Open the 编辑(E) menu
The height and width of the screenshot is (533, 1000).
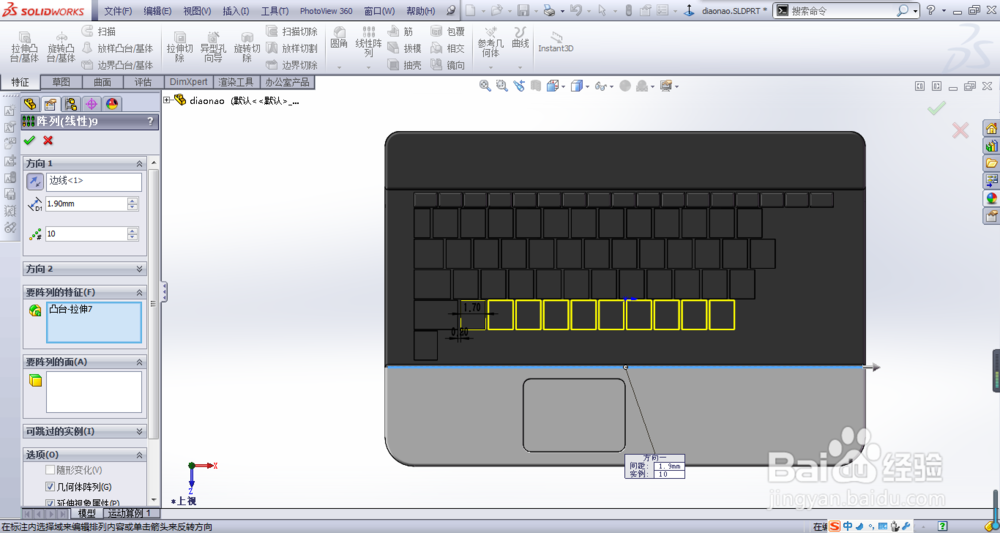pyautogui.click(x=158, y=11)
